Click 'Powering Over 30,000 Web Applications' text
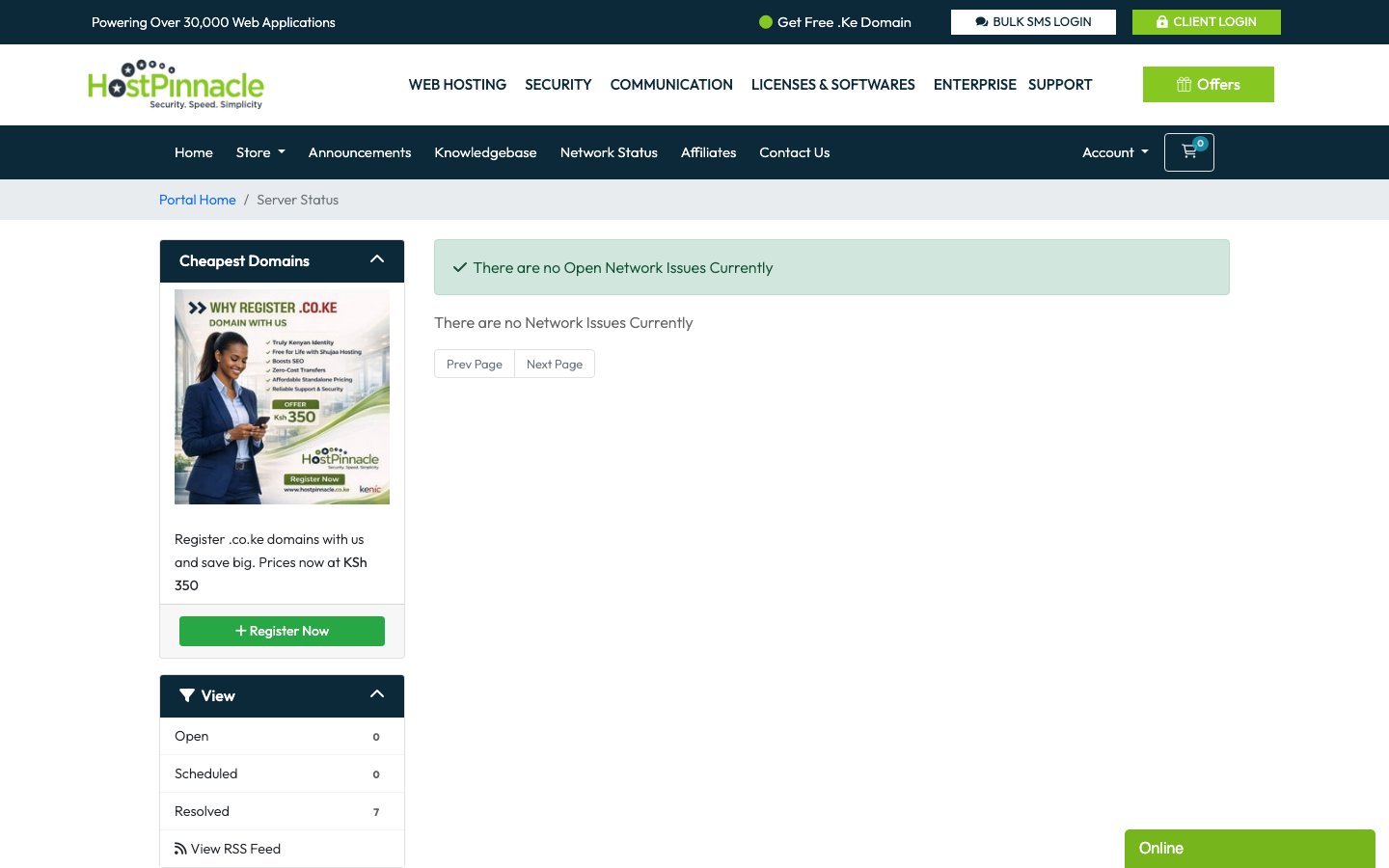This screenshot has height=868, width=1389. [213, 22]
